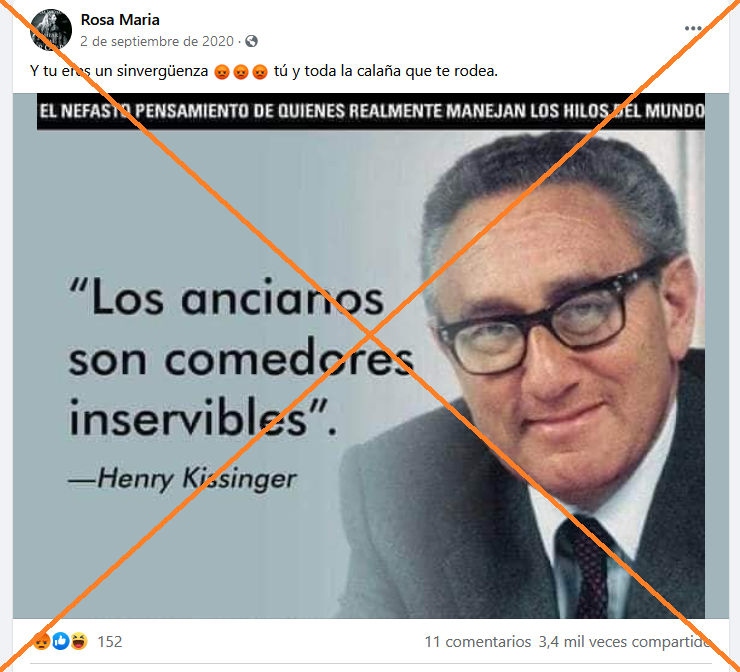Show the 3,4 mil veces compartido list

tap(624, 642)
